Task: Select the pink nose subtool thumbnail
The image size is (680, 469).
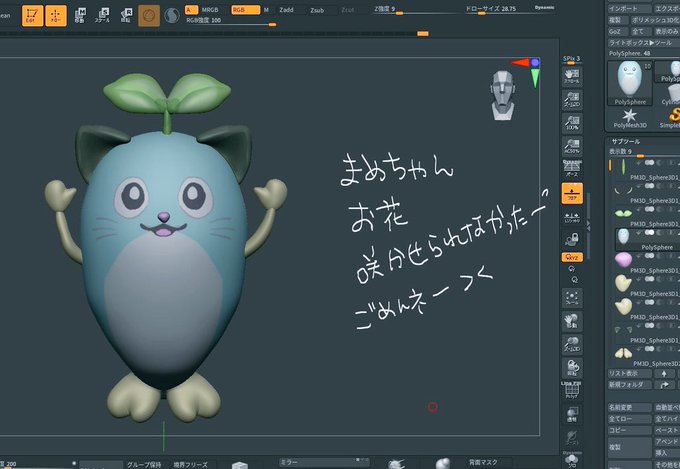Action: (623, 259)
